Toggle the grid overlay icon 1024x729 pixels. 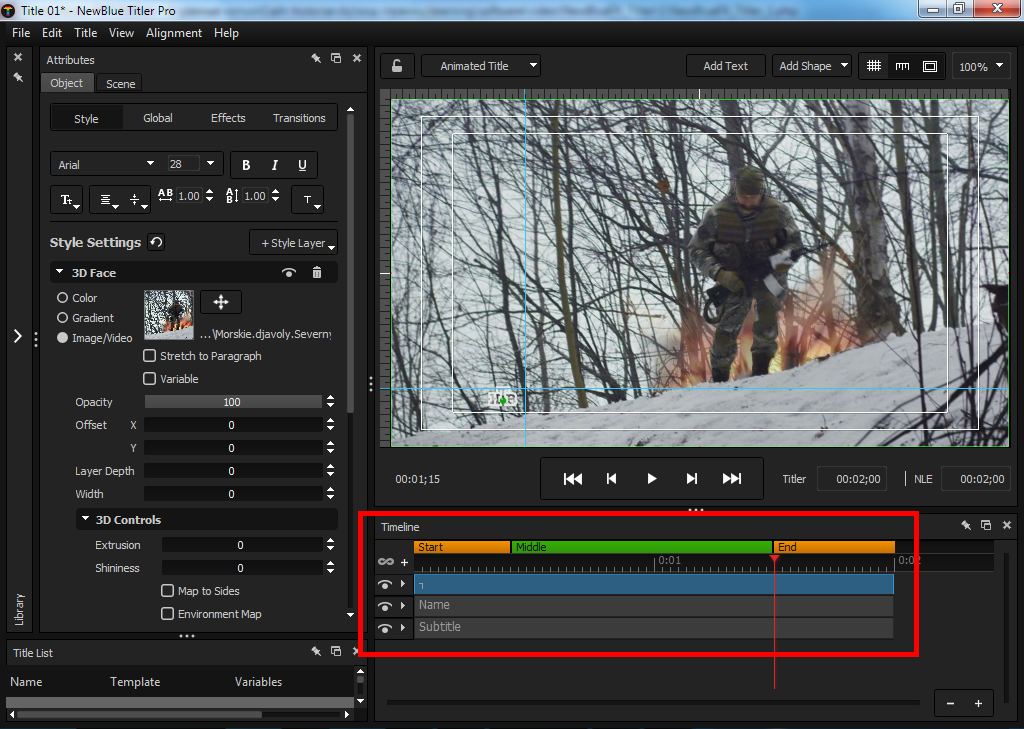[874, 66]
